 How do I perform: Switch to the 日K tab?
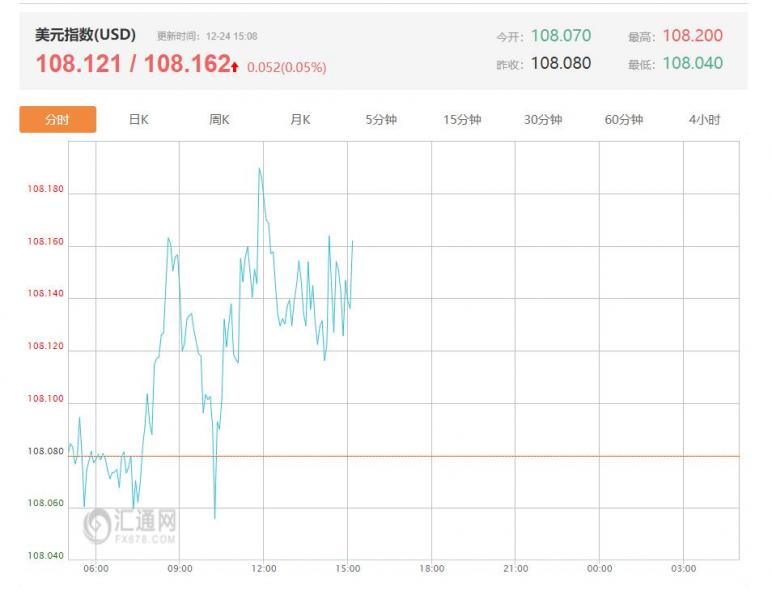coord(139,120)
